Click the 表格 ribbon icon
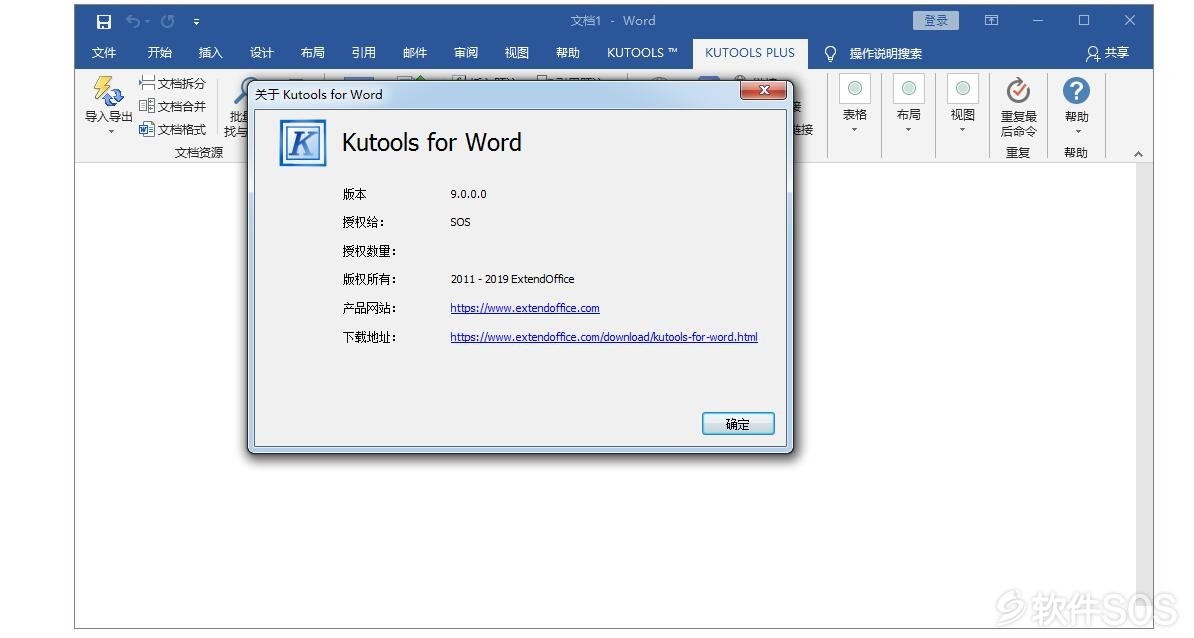Viewport: 1194px width, 638px height. click(x=854, y=88)
